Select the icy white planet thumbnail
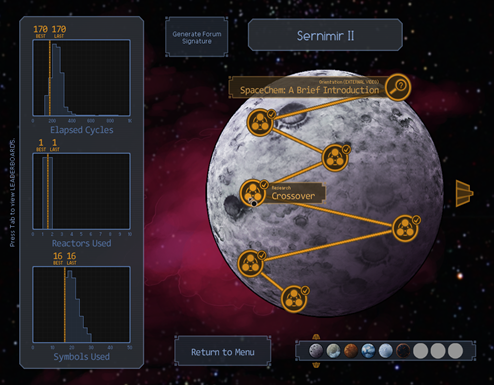The width and height of the screenshot is (494, 385). [385, 351]
